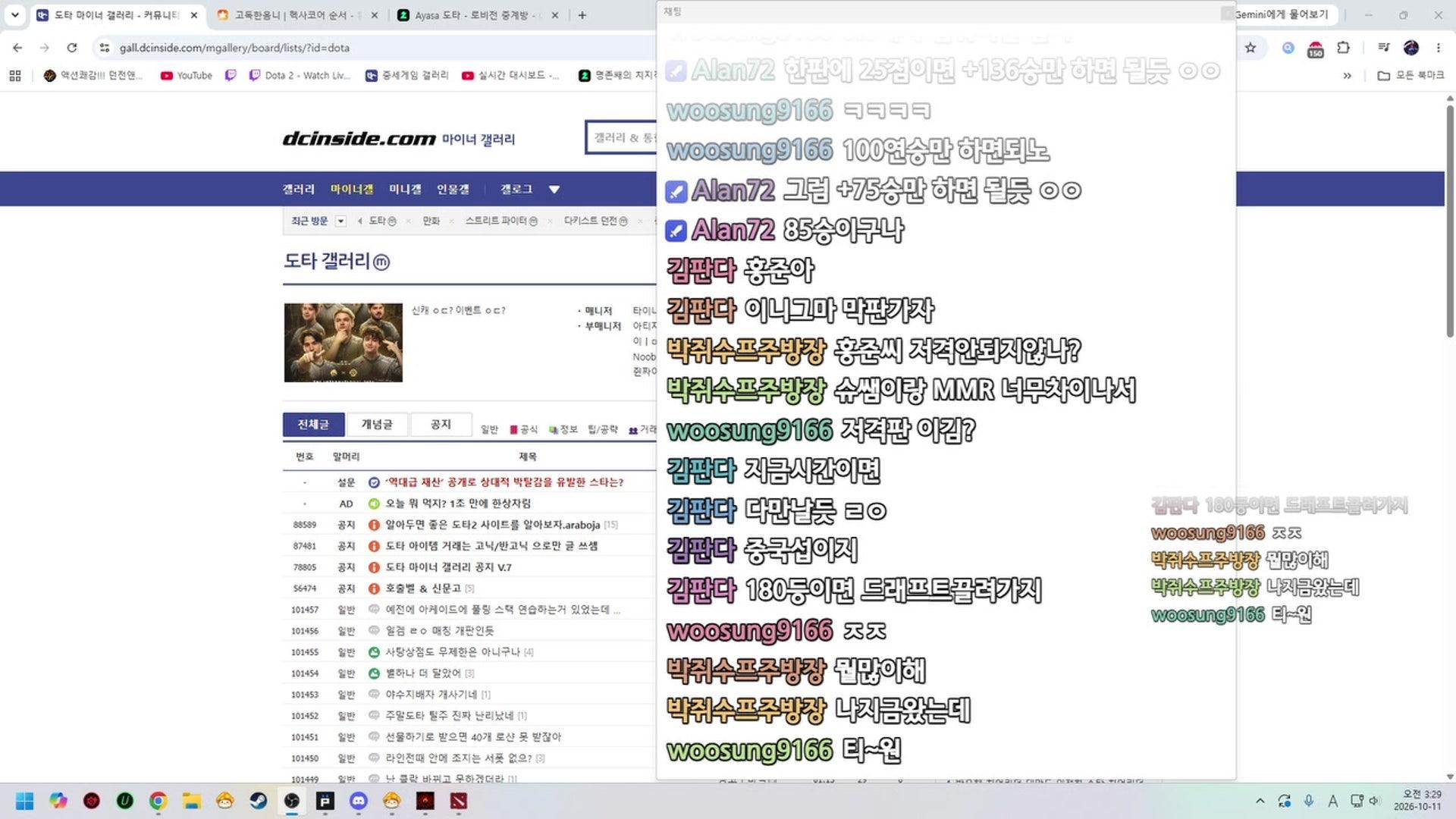Screen dimensions: 1456x819
Task: Open the Chrome apps grid in the bookmarks bar
Action: coord(14,75)
